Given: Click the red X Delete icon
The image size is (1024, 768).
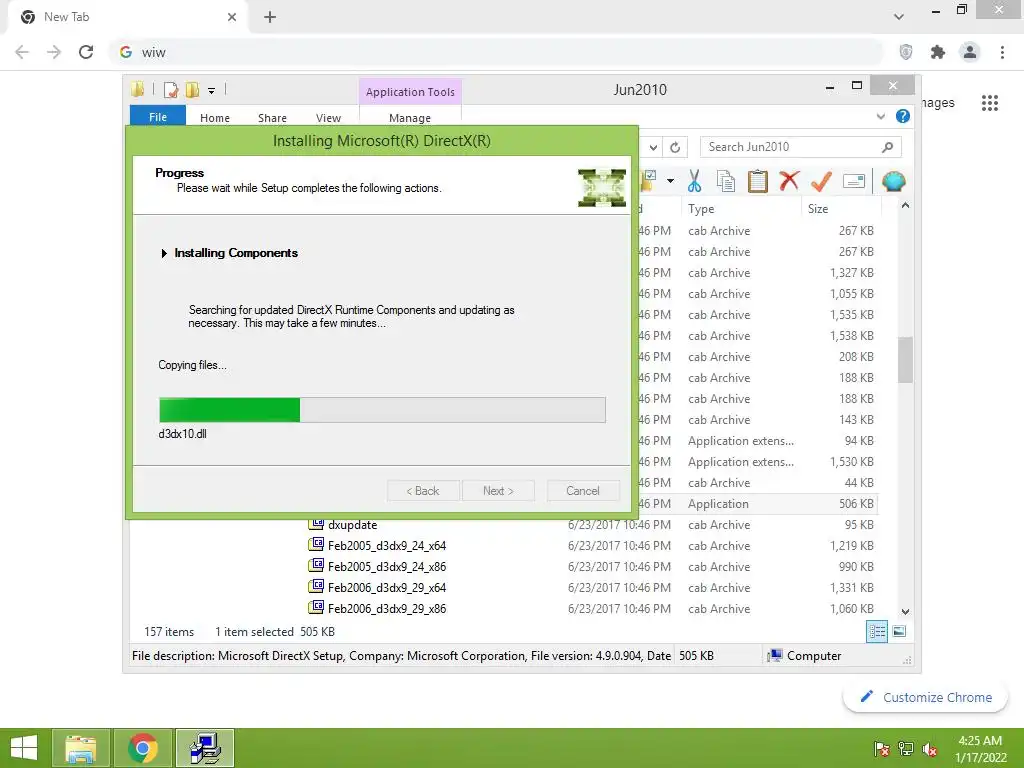Looking at the screenshot, I should (x=789, y=180).
